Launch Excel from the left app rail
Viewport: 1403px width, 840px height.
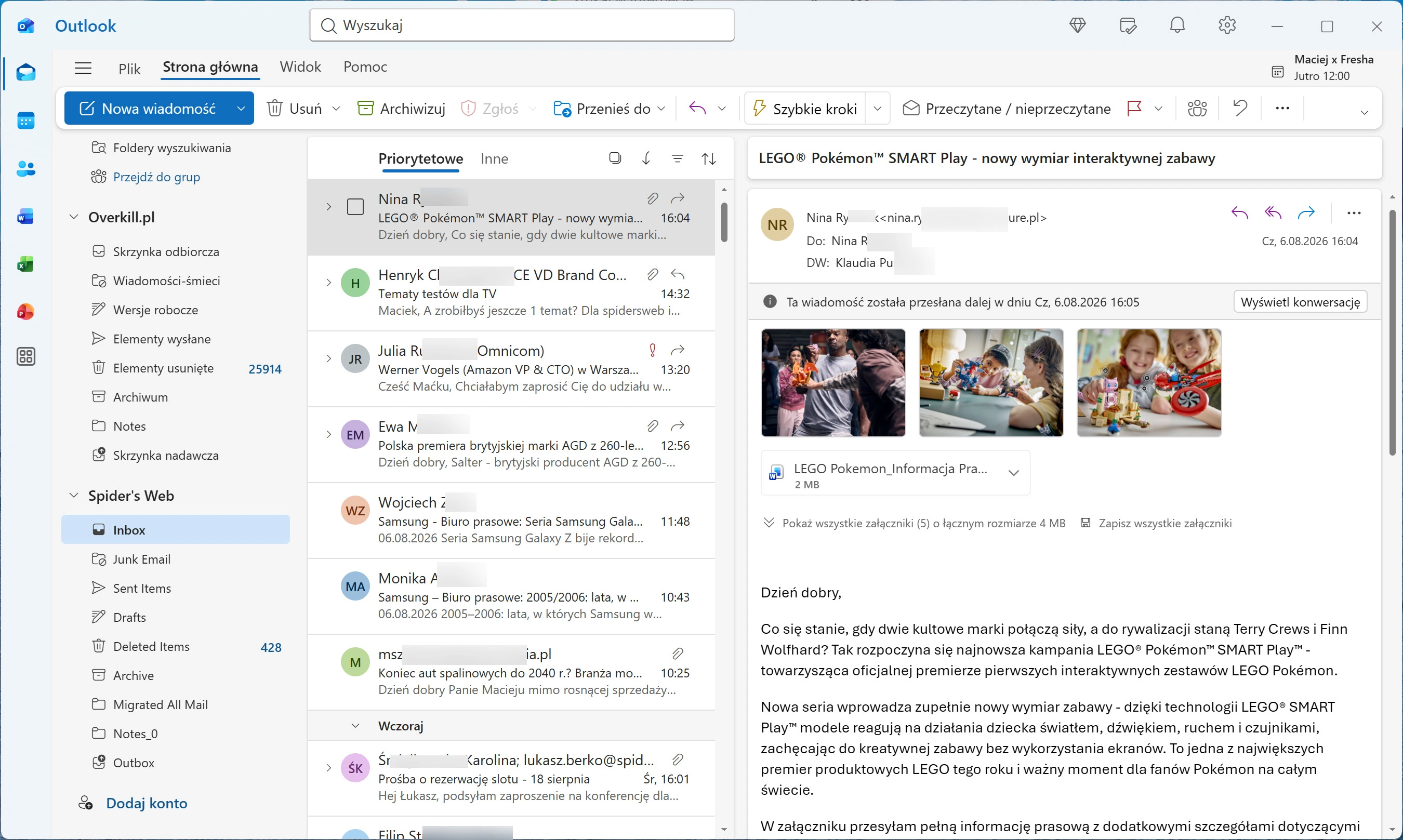[x=25, y=264]
